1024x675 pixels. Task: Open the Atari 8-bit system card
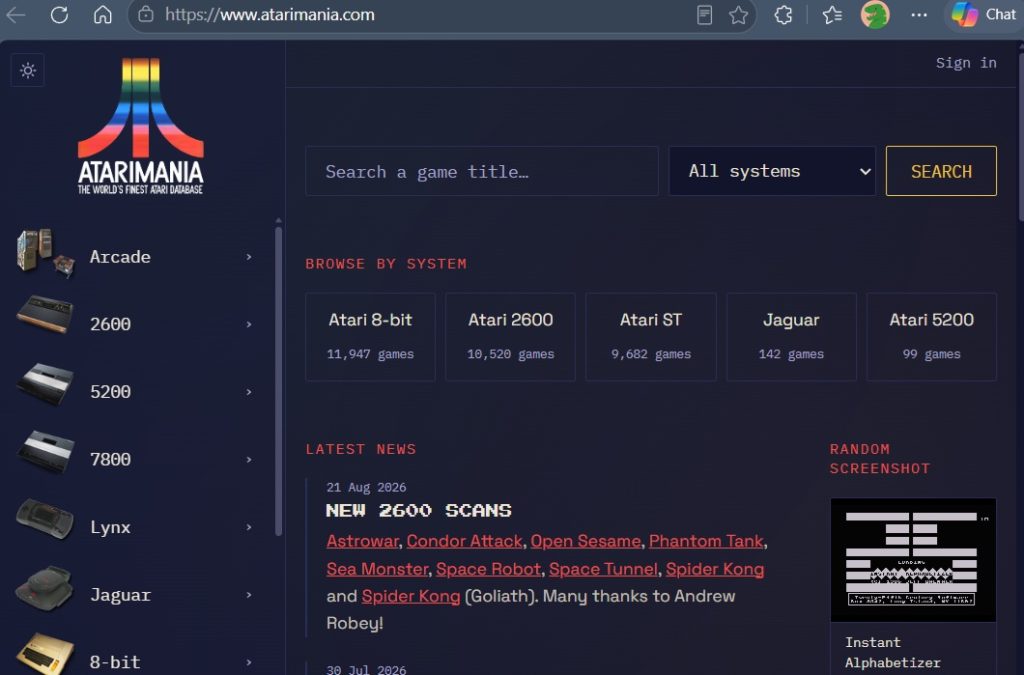pos(370,337)
